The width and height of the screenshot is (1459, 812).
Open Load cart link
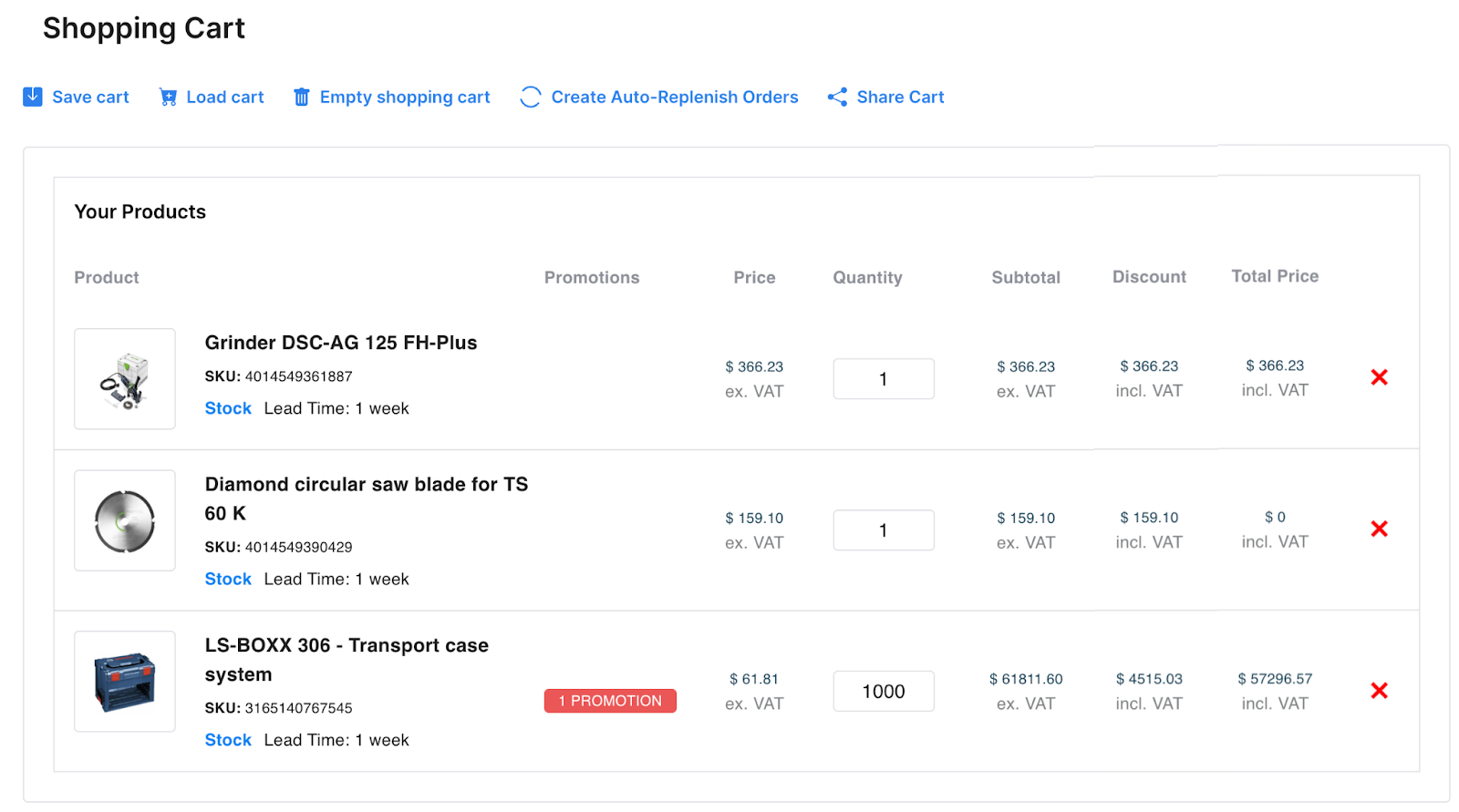(x=225, y=97)
